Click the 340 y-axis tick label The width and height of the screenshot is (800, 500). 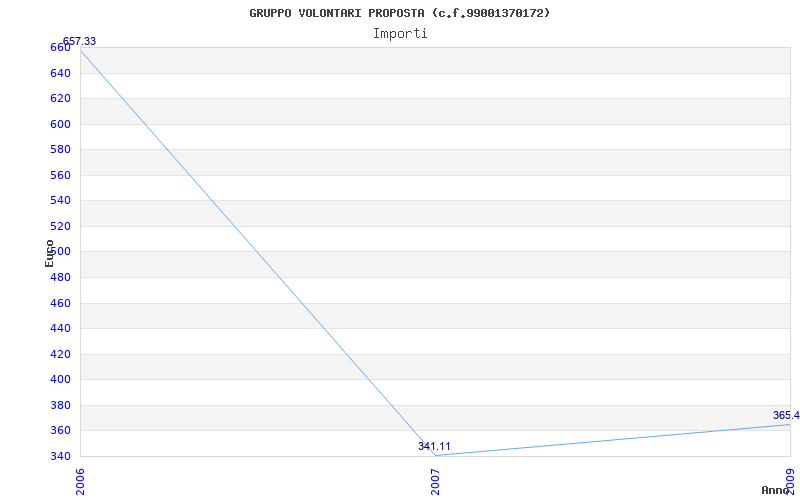(60, 456)
